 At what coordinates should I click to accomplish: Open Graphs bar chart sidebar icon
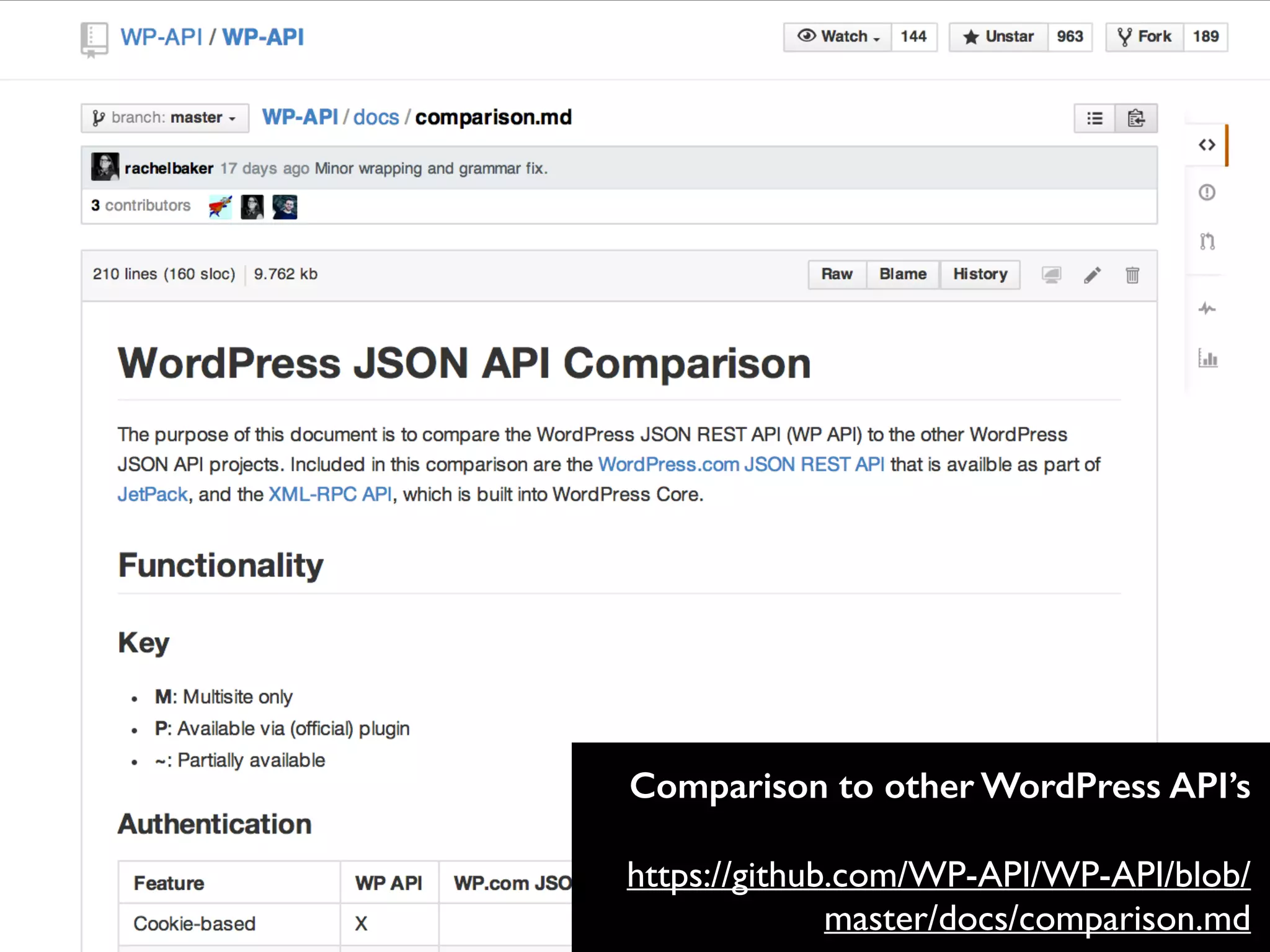click(1207, 358)
